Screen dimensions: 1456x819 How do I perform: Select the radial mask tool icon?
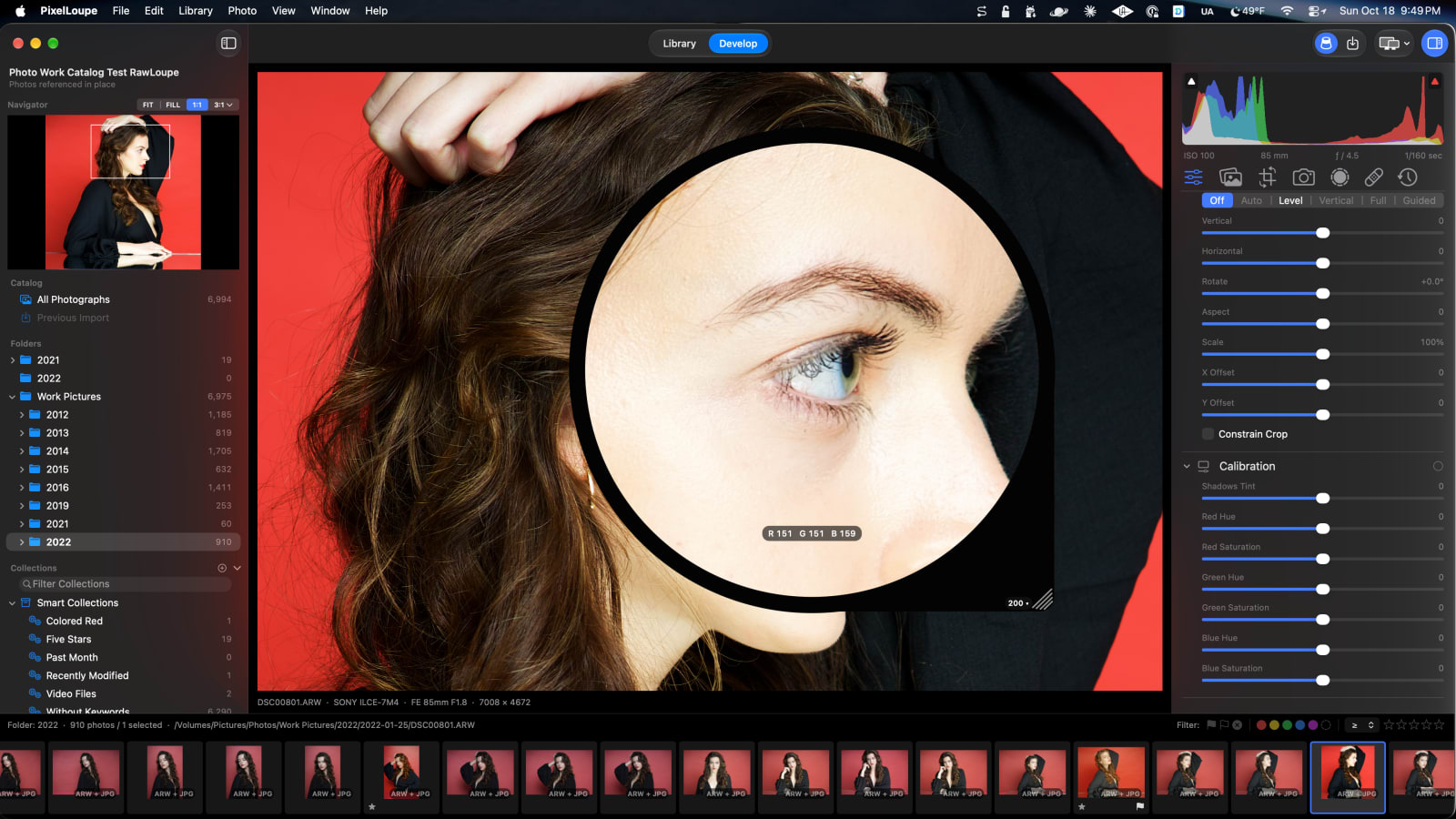1340,177
